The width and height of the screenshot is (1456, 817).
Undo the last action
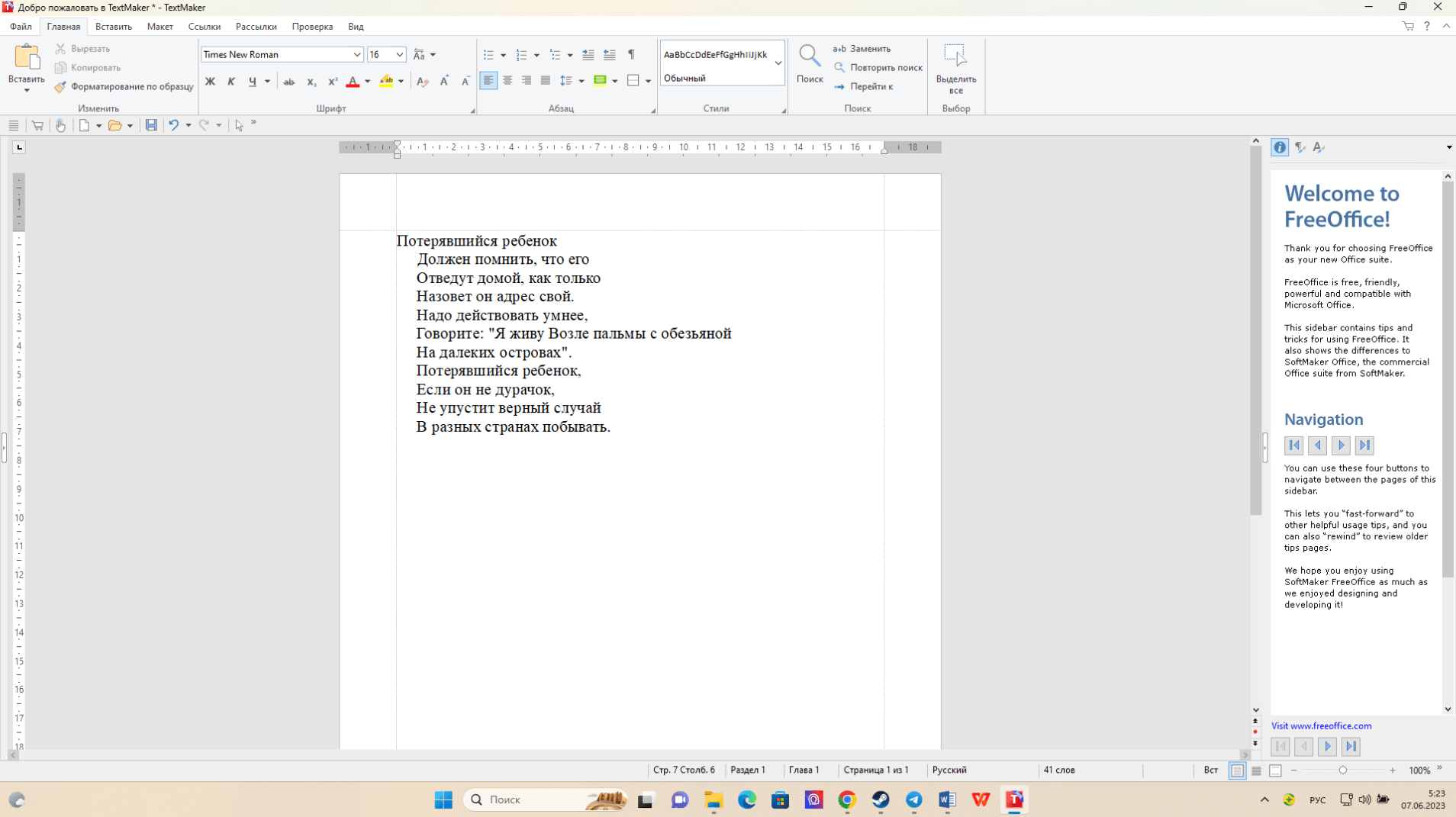(x=174, y=125)
